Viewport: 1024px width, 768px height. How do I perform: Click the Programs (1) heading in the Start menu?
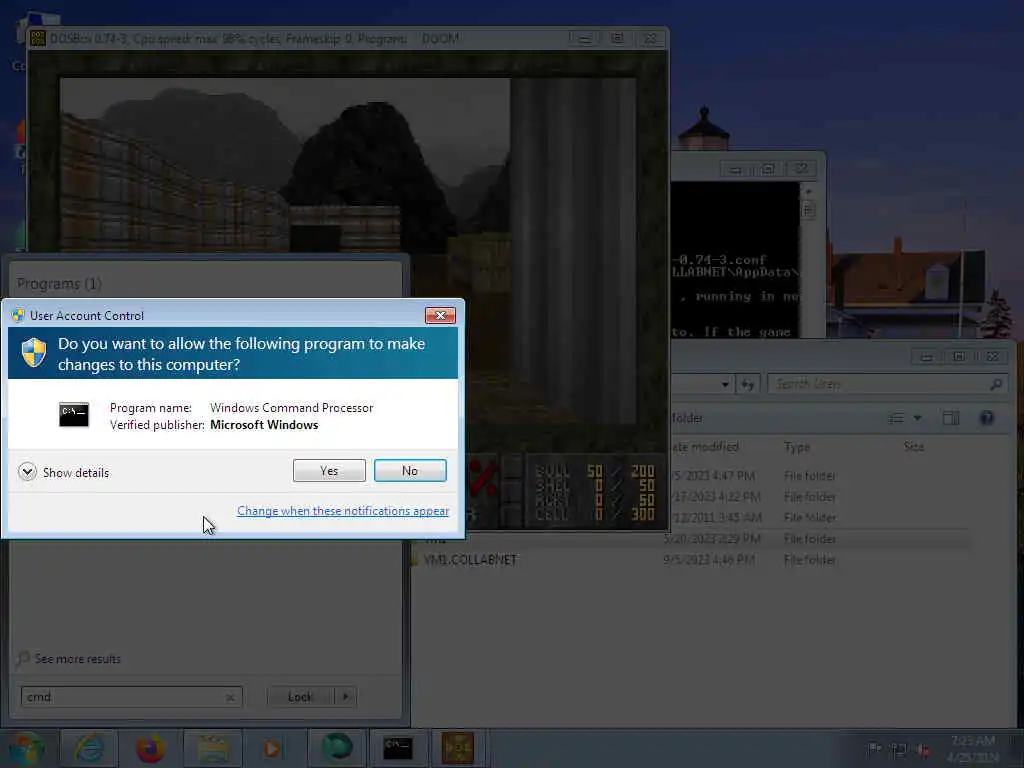[x=59, y=284]
